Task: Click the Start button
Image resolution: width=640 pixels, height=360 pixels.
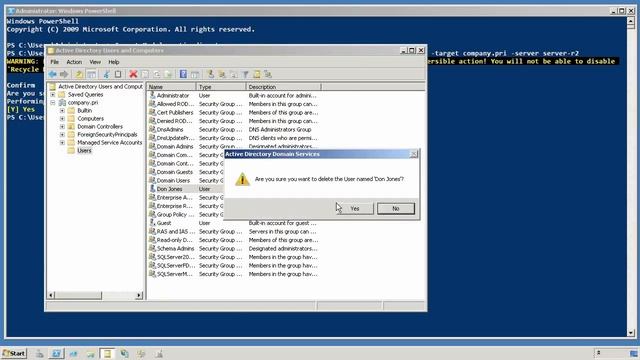Action: (14, 353)
